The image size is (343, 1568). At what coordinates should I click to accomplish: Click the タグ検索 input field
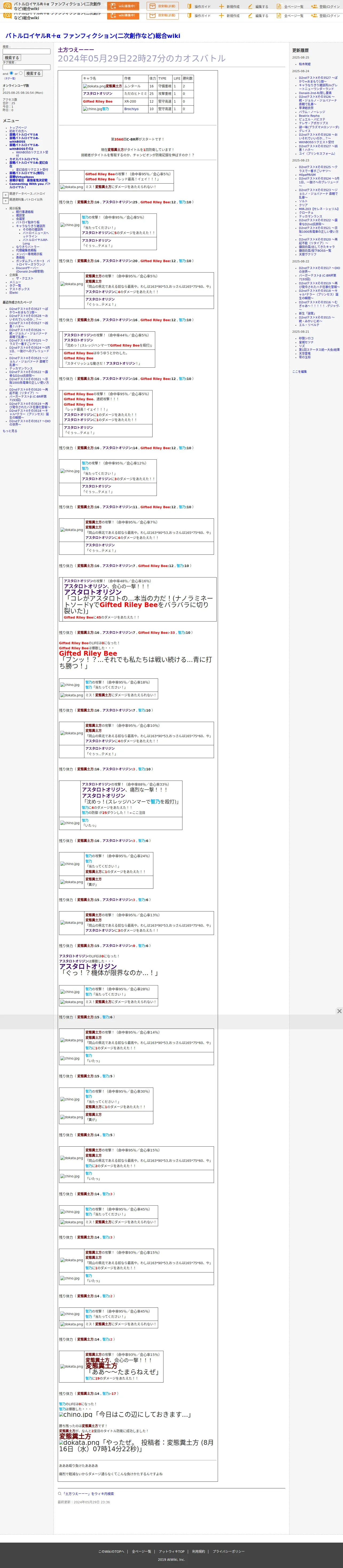[x=26, y=67]
